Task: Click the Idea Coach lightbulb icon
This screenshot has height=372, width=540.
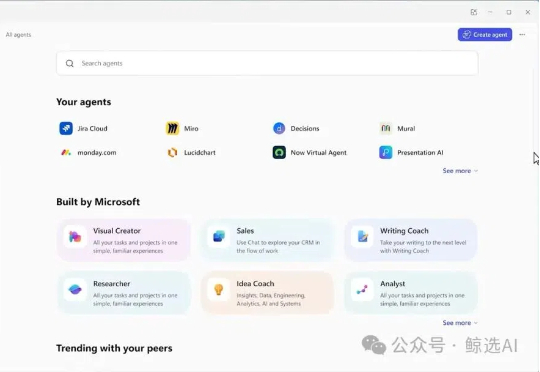Action: (x=219, y=290)
